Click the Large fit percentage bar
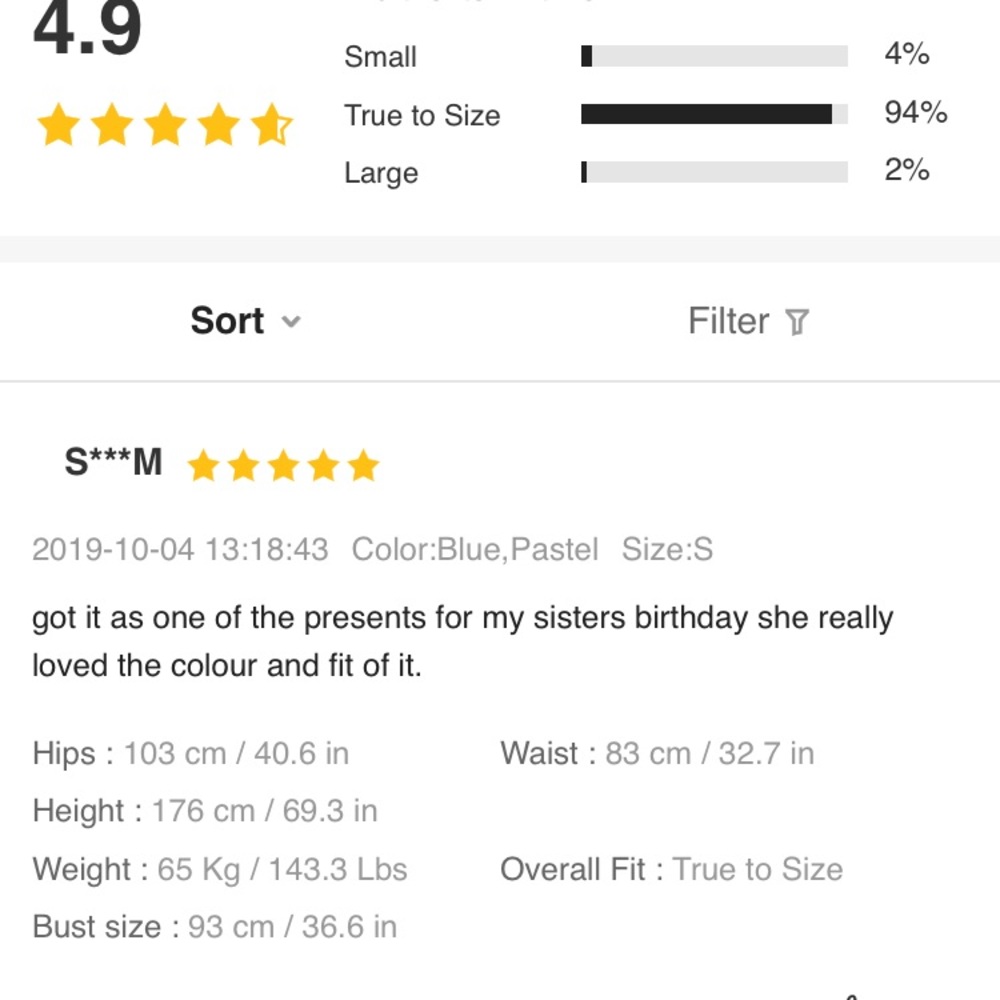1000x1000 pixels. click(x=714, y=172)
